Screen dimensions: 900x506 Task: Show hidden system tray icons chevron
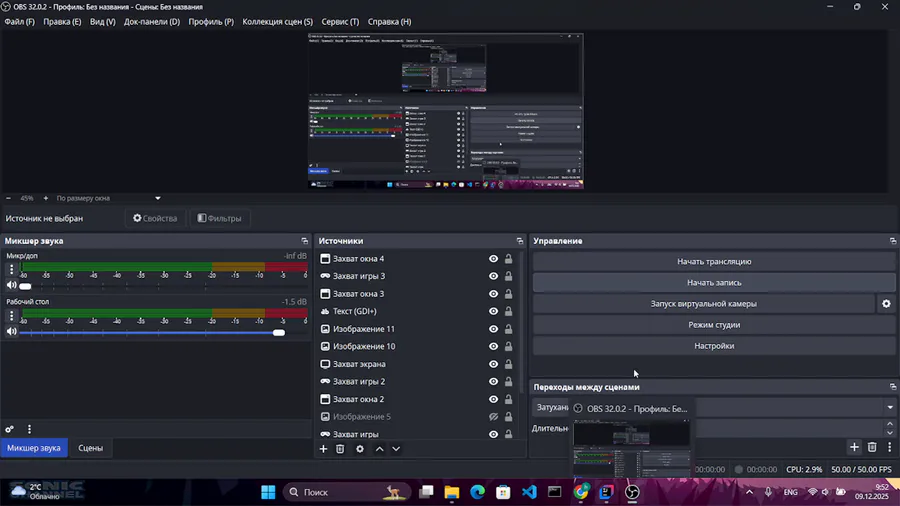click(x=750, y=492)
